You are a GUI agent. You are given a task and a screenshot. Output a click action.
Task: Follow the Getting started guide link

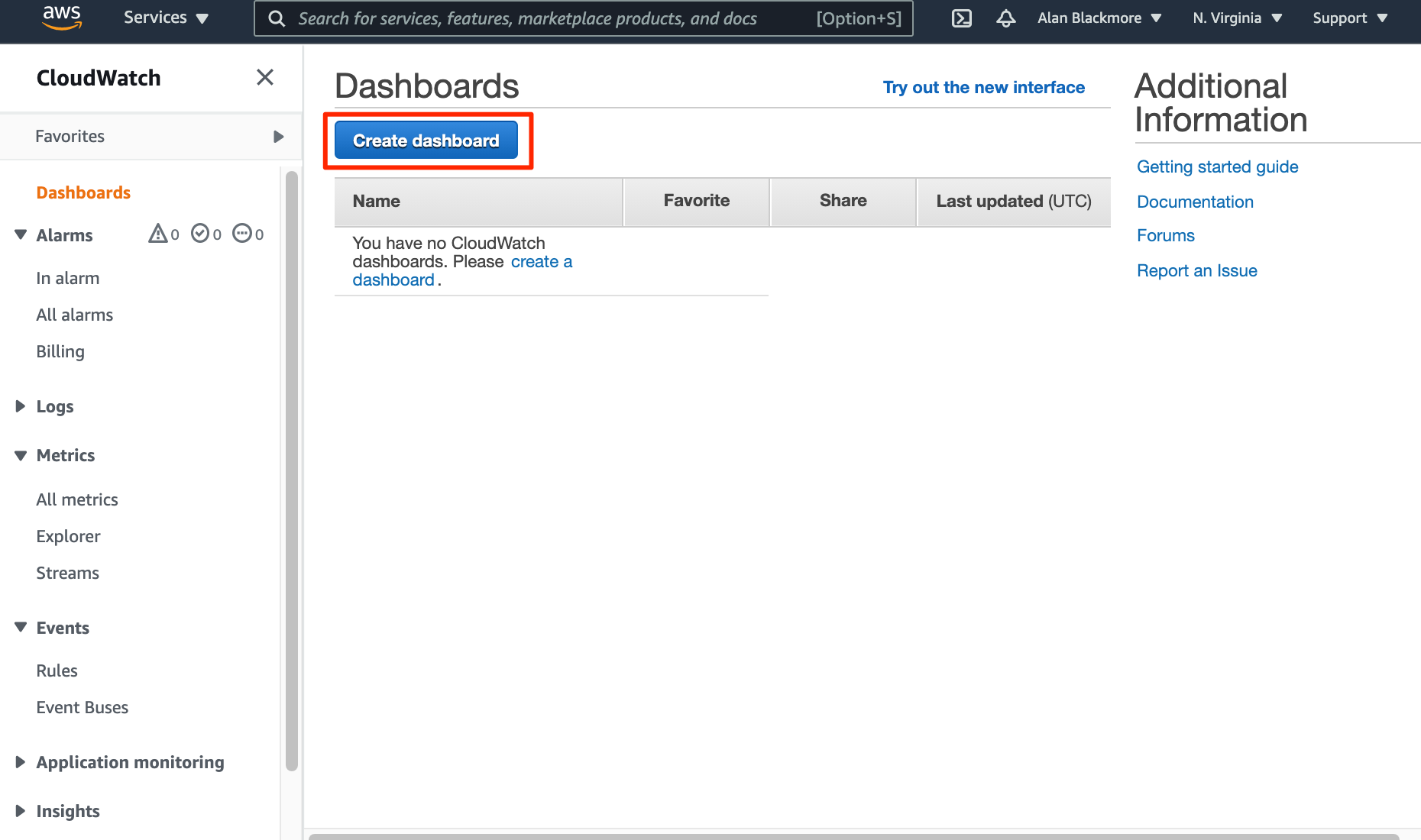coord(1216,166)
